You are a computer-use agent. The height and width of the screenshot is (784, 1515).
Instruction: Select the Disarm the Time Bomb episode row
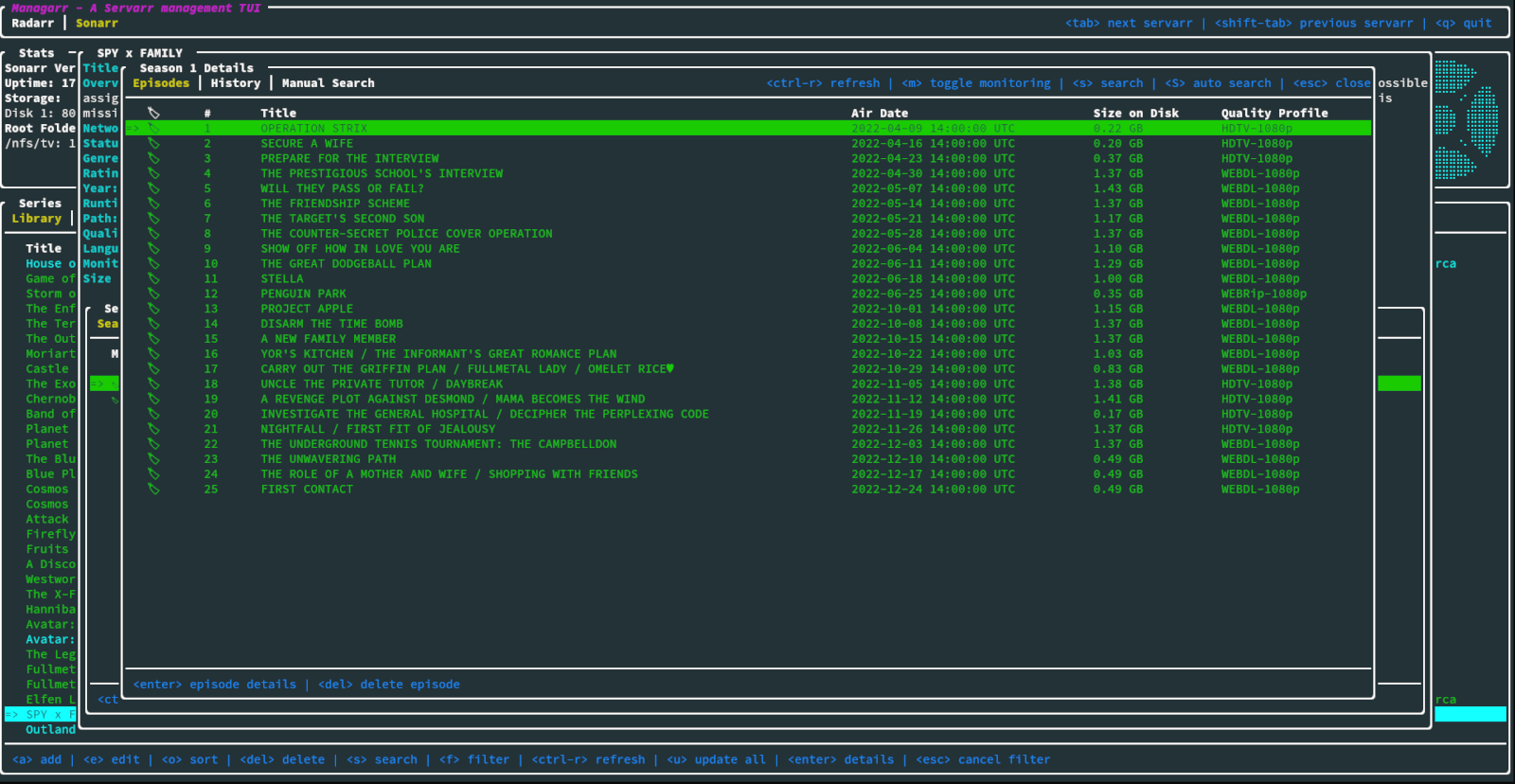click(331, 324)
